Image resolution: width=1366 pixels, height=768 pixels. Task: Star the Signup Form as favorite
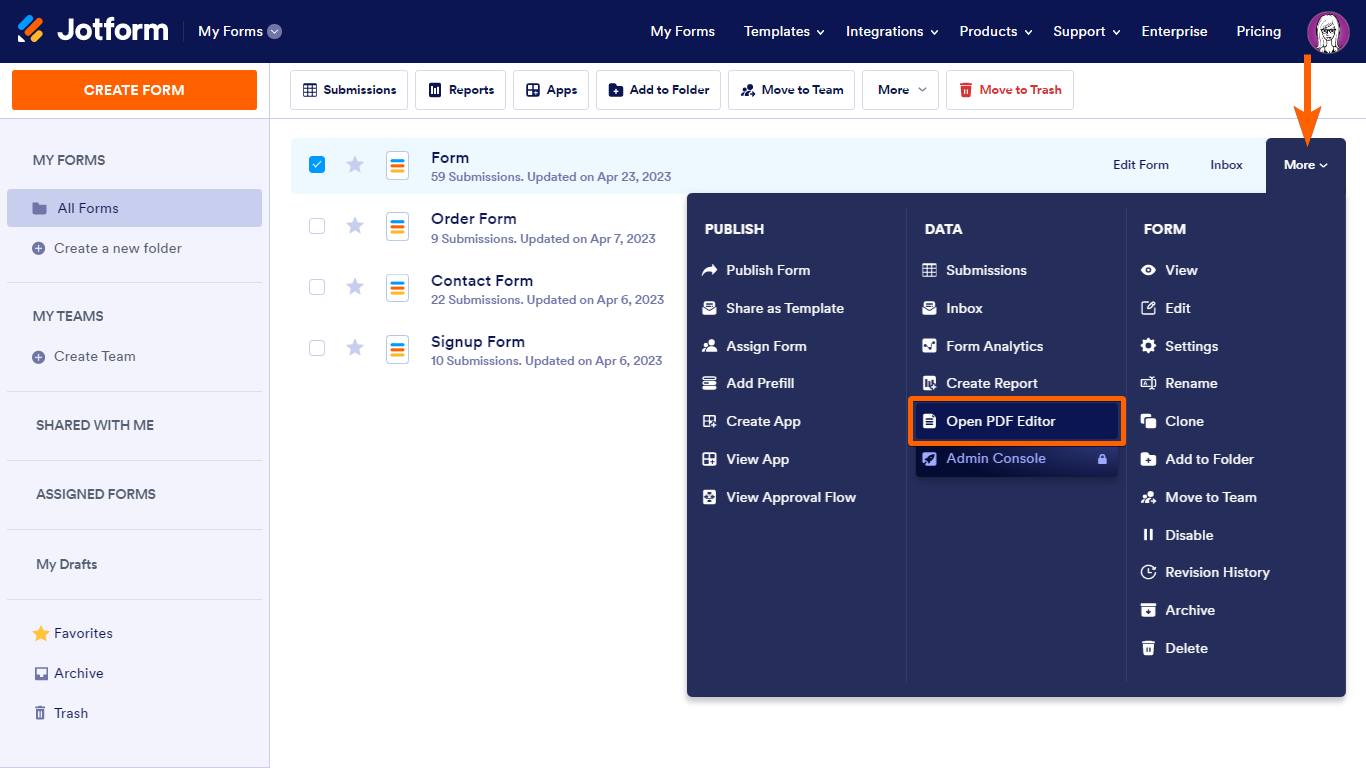pos(355,348)
